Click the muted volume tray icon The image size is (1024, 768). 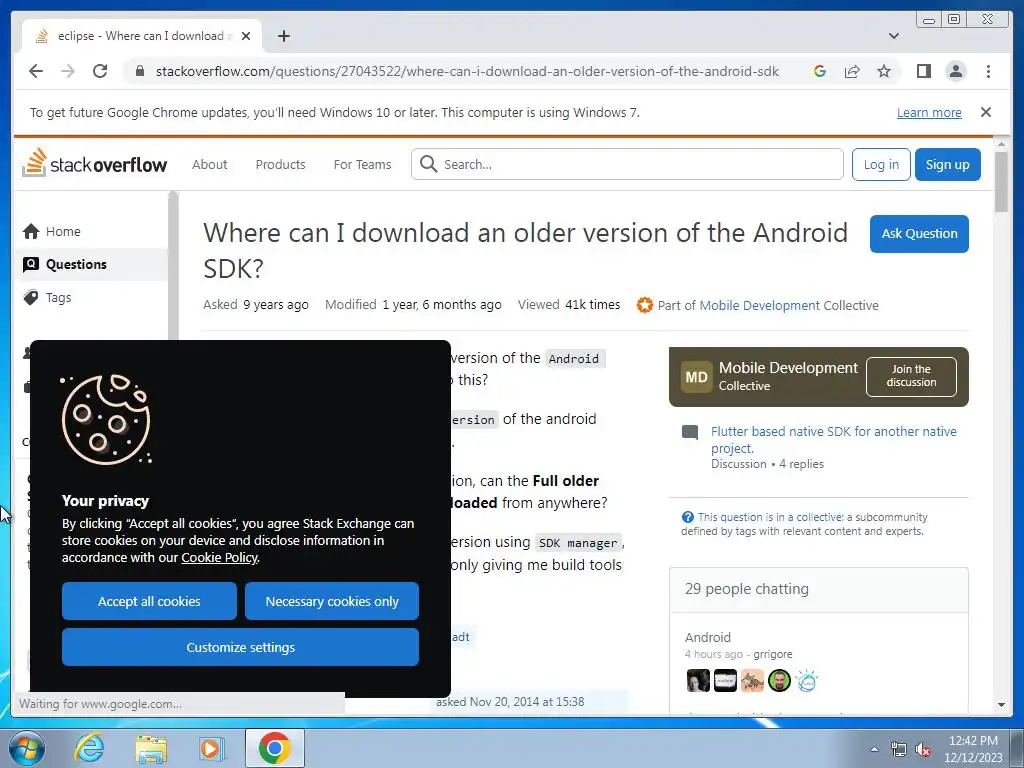click(x=923, y=750)
